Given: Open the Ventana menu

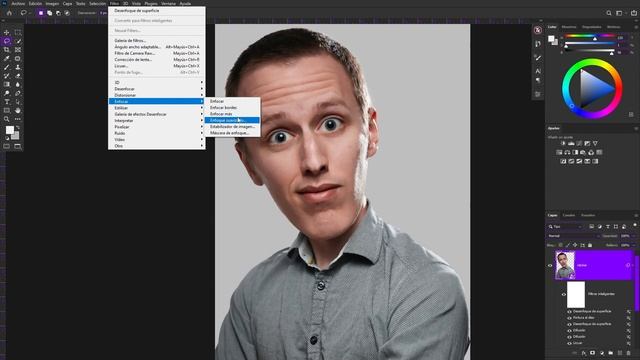Looking at the screenshot, I should pos(168,3).
